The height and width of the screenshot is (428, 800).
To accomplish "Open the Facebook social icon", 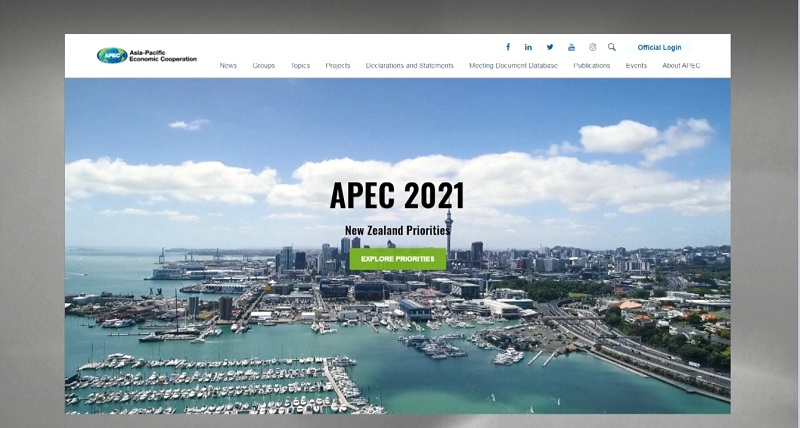I will pyautogui.click(x=507, y=47).
